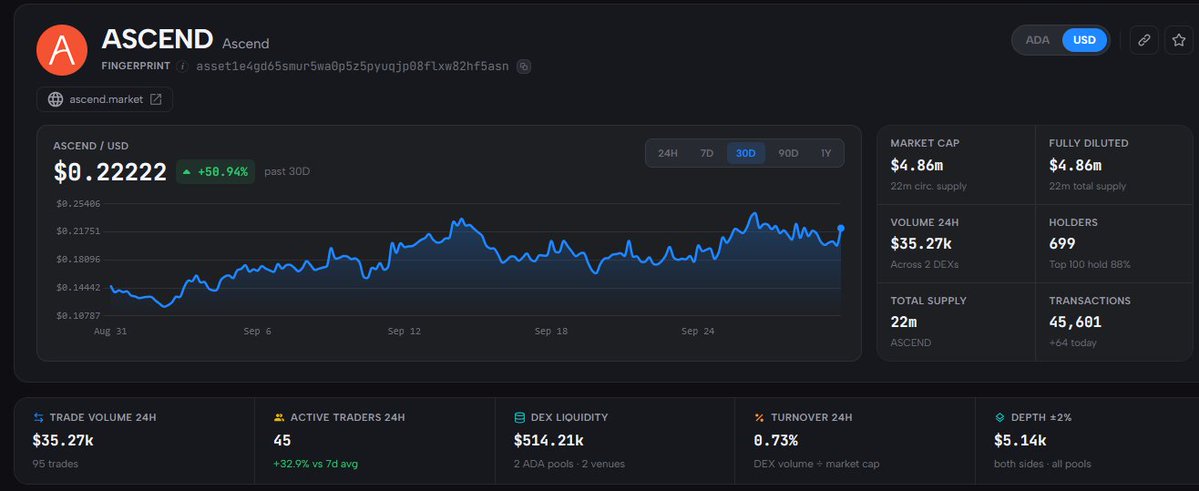Screen dimensions: 1199x491
Task: Select the 7D chart range
Action: click(x=707, y=153)
